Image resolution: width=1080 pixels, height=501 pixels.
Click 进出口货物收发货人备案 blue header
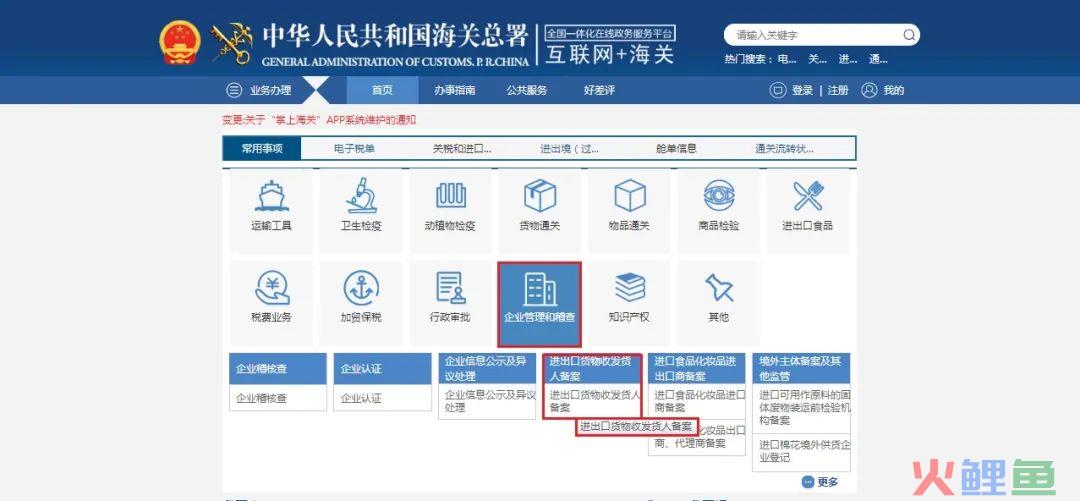tap(592, 369)
